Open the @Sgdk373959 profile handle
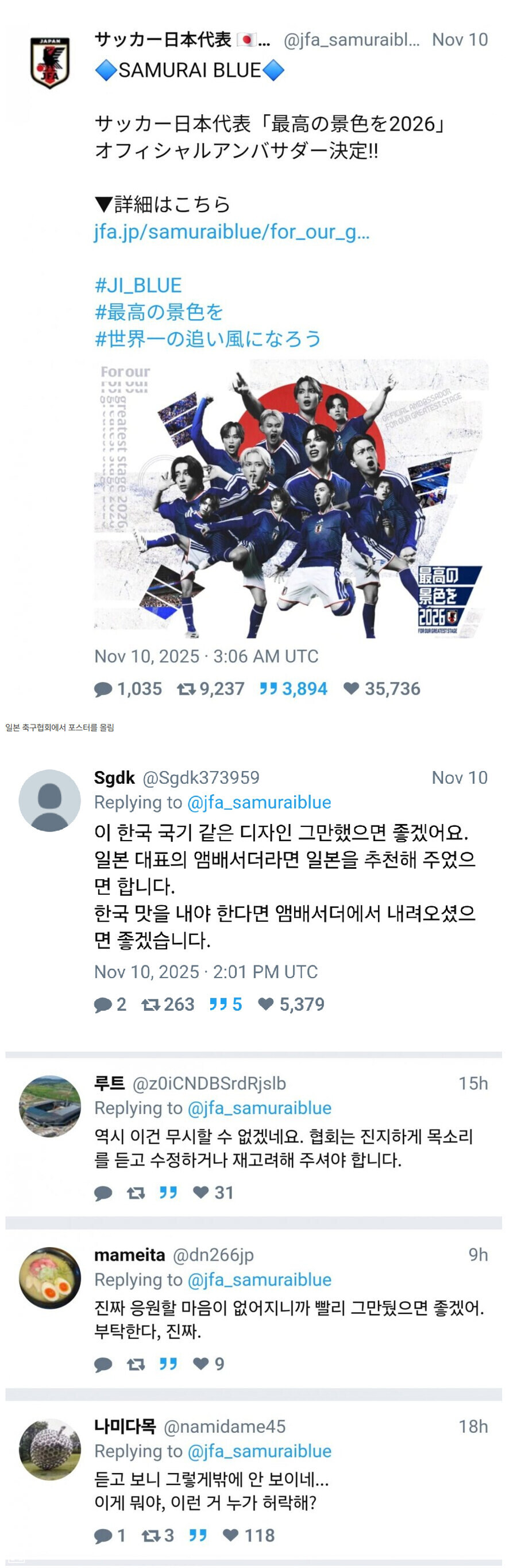517x1568 pixels. (x=200, y=777)
